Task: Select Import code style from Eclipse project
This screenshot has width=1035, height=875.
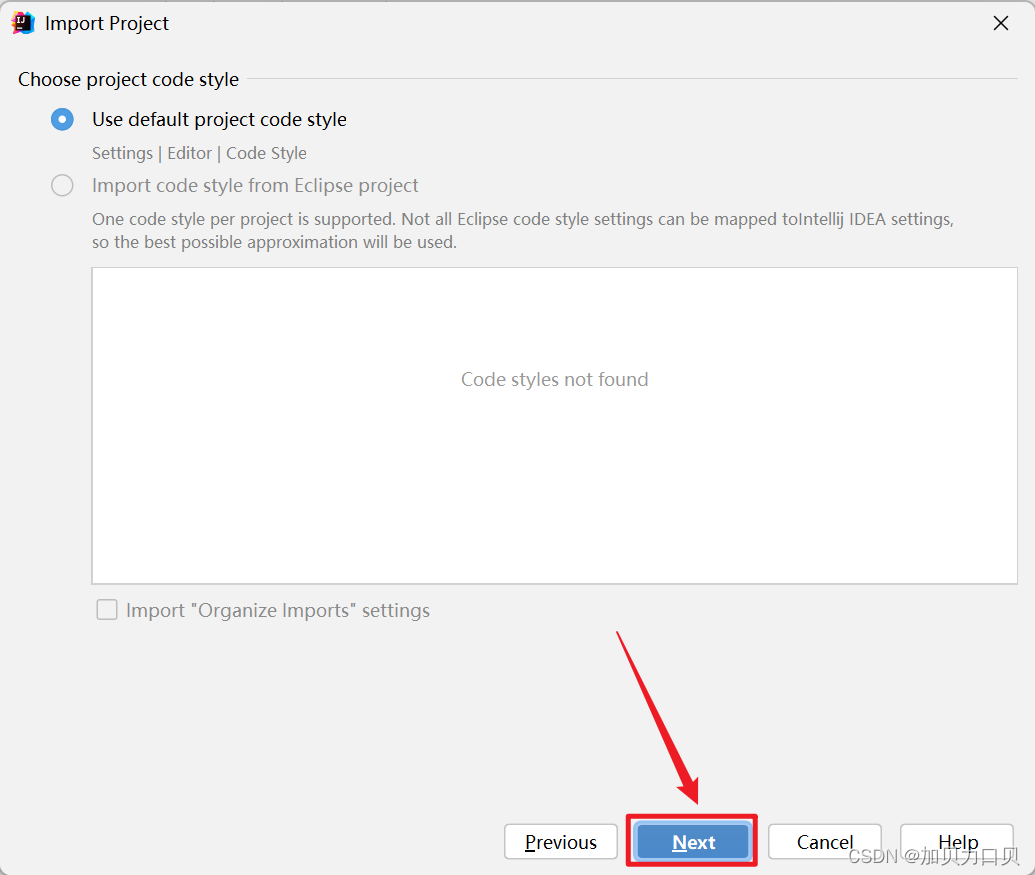Action: [63, 185]
